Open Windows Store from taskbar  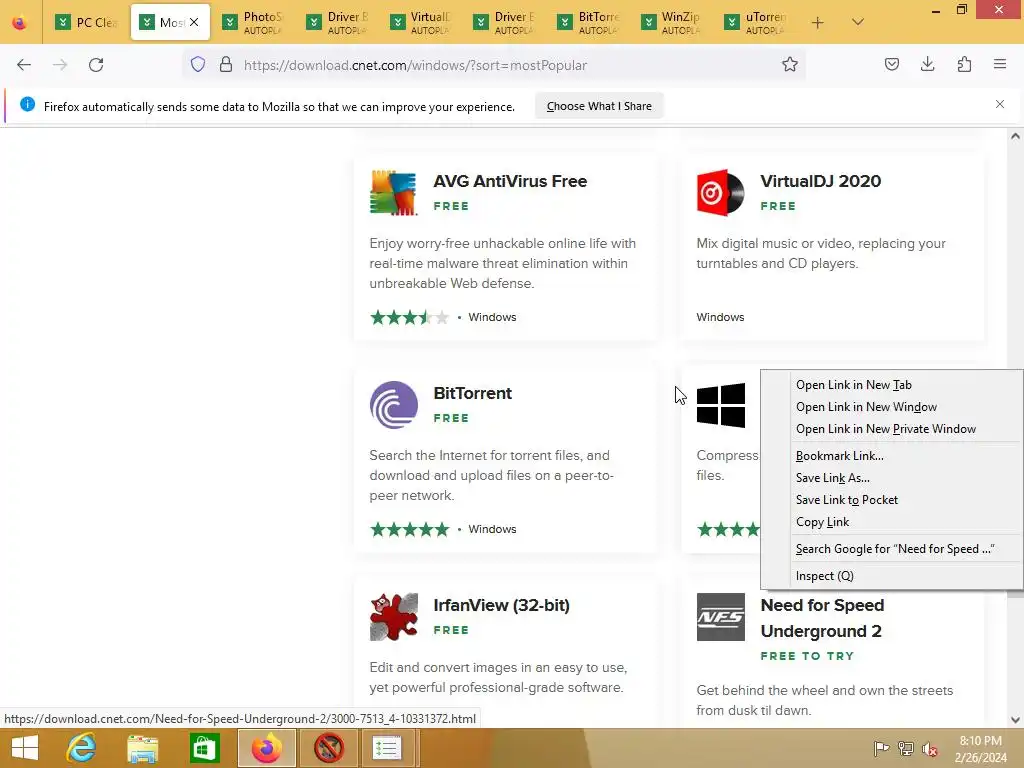click(x=204, y=748)
